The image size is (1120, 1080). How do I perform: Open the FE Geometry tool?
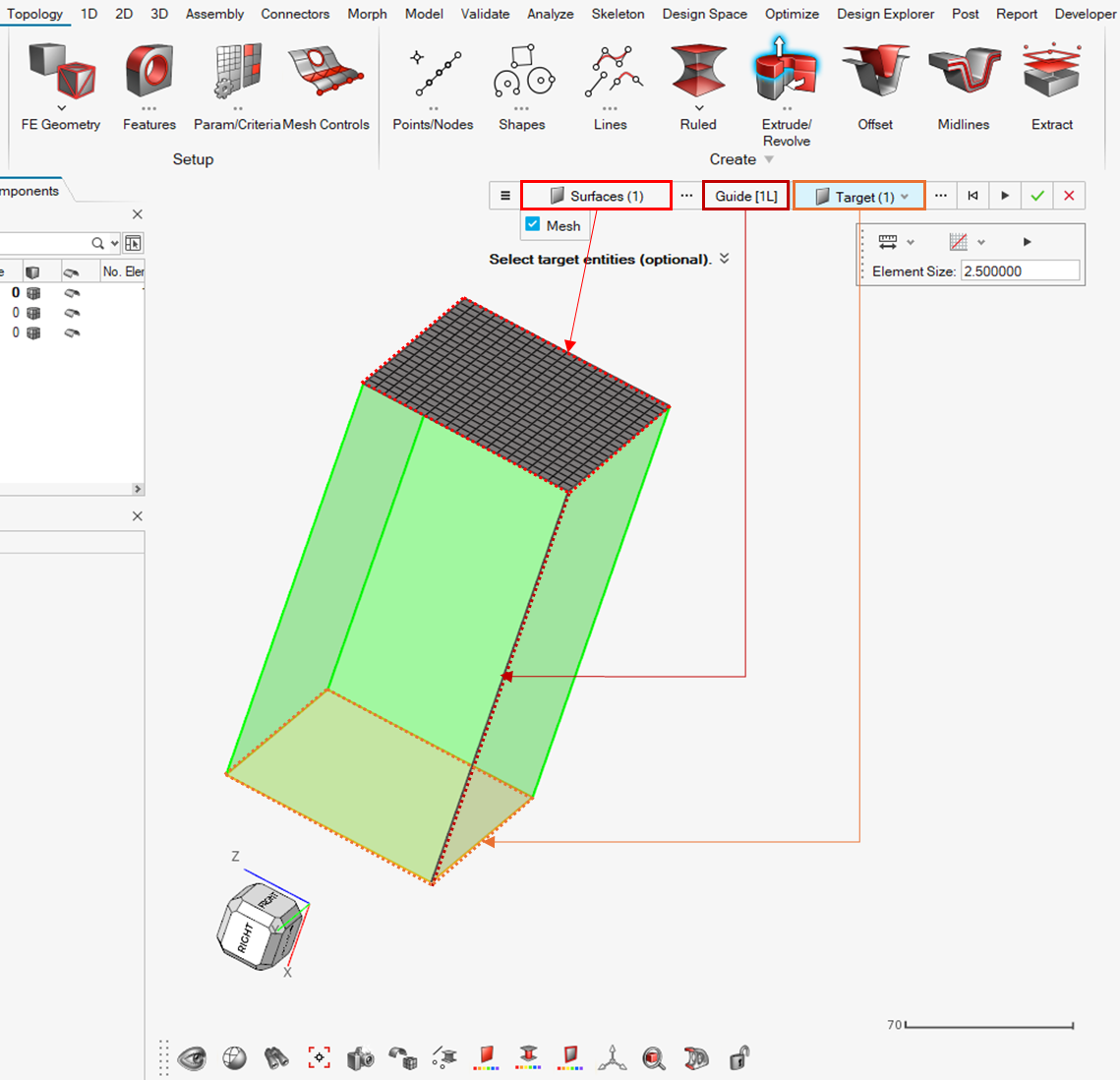[x=61, y=86]
